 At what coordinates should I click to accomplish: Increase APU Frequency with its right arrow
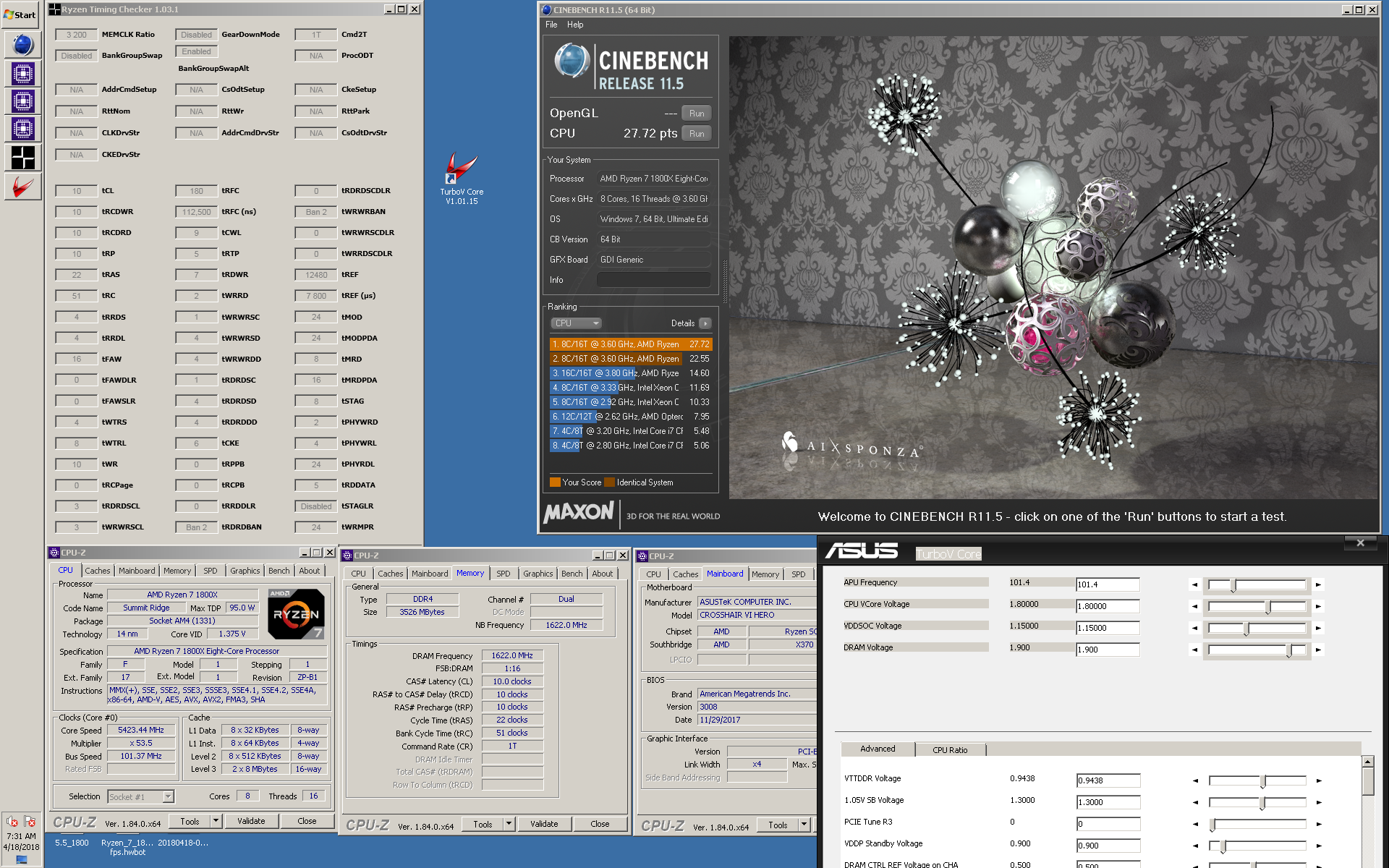coord(1318,584)
